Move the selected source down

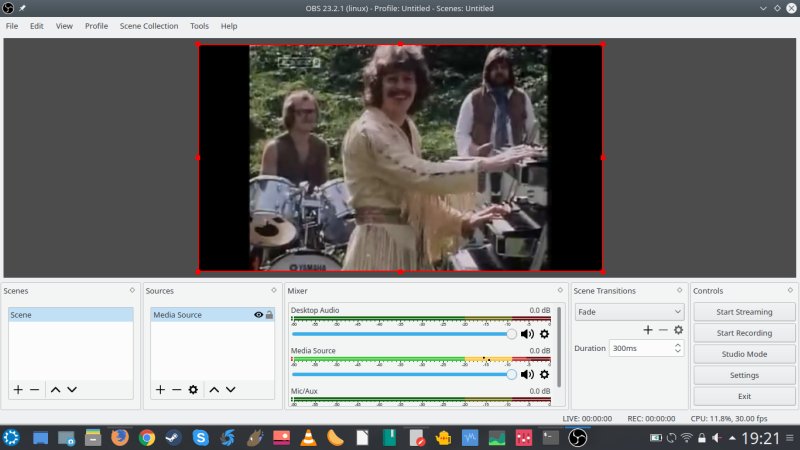click(230, 389)
